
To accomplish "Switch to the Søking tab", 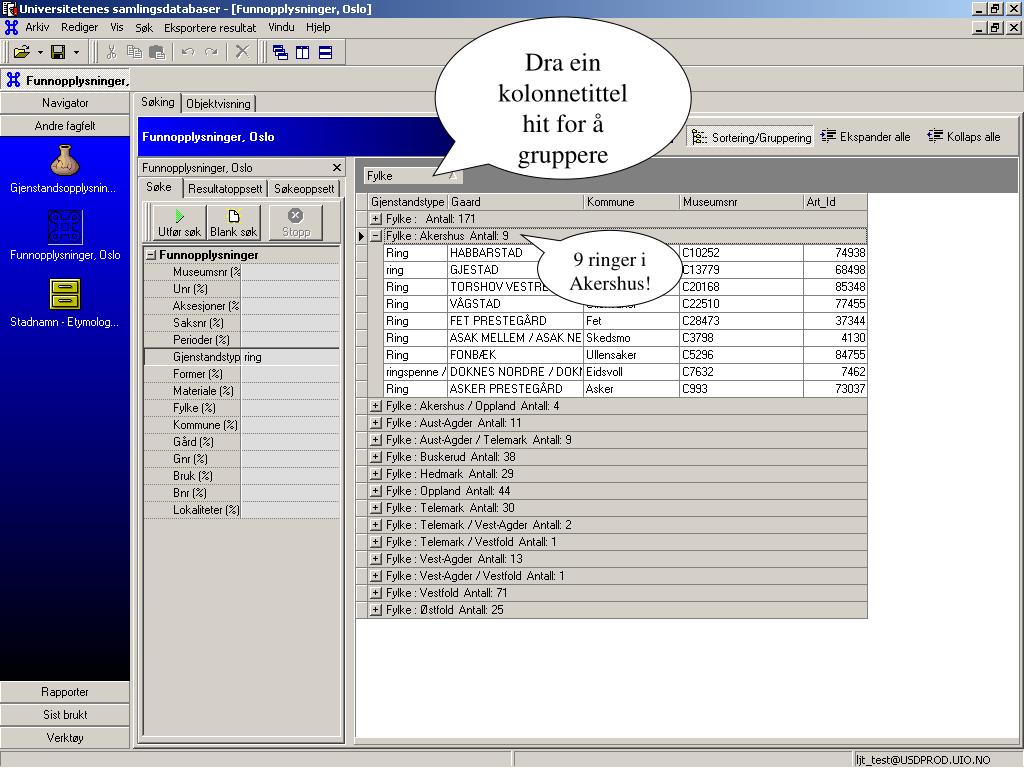I will (x=157, y=102).
